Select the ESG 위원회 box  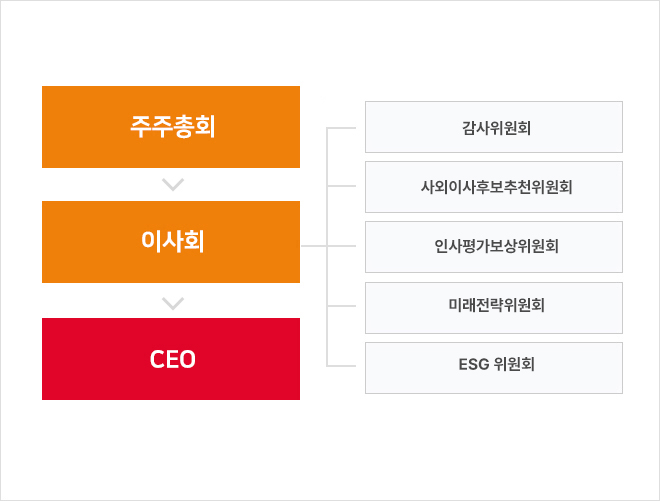click(494, 367)
